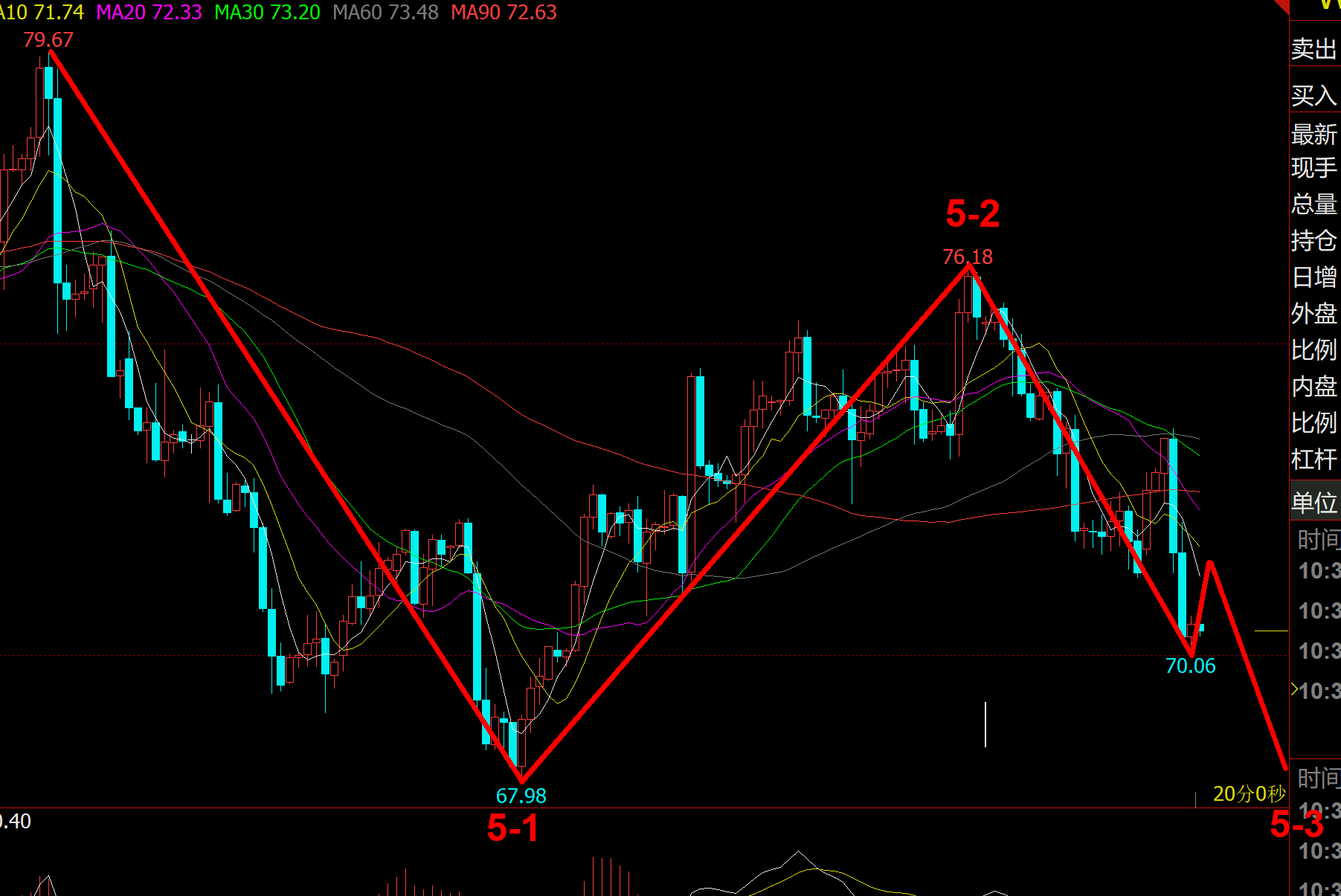The image size is (1341, 896).
Task: Click the 外盘 outer volume label
Action: pyautogui.click(x=1314, y=314)
